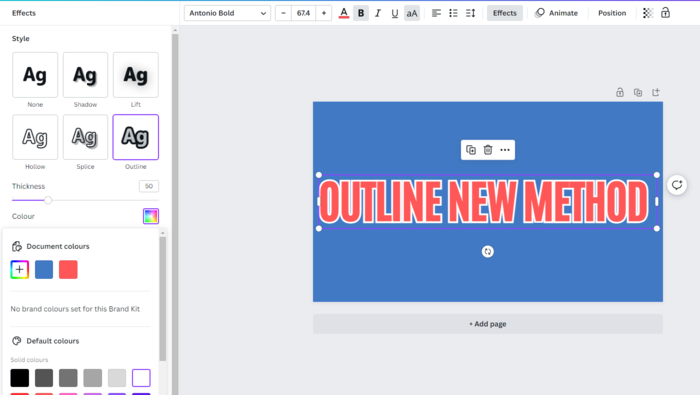Select the Outline text style
The width and height of the screenshot is (700, 395).
(136, 137)
